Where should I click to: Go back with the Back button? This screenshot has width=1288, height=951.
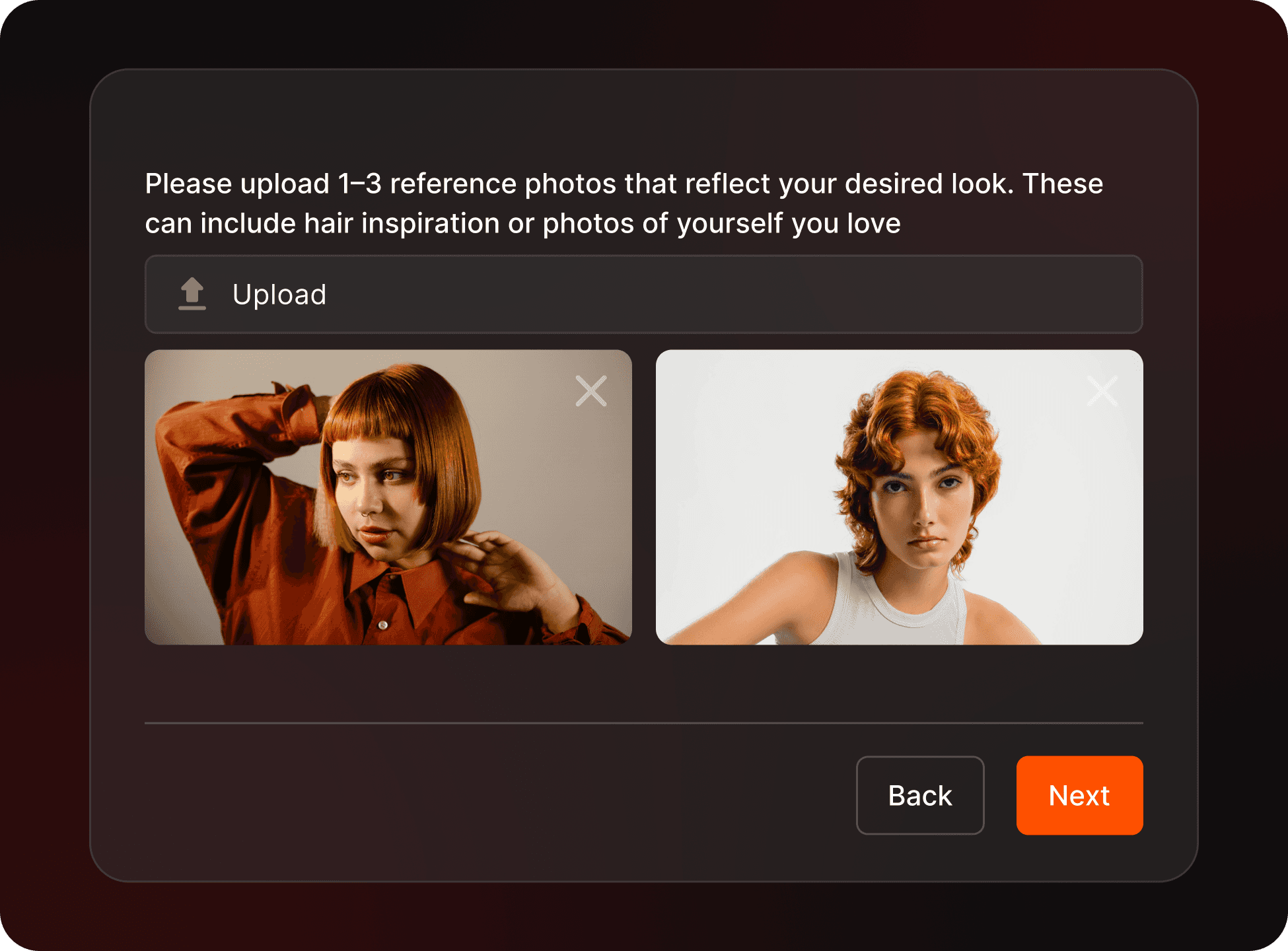click(920, 795)
